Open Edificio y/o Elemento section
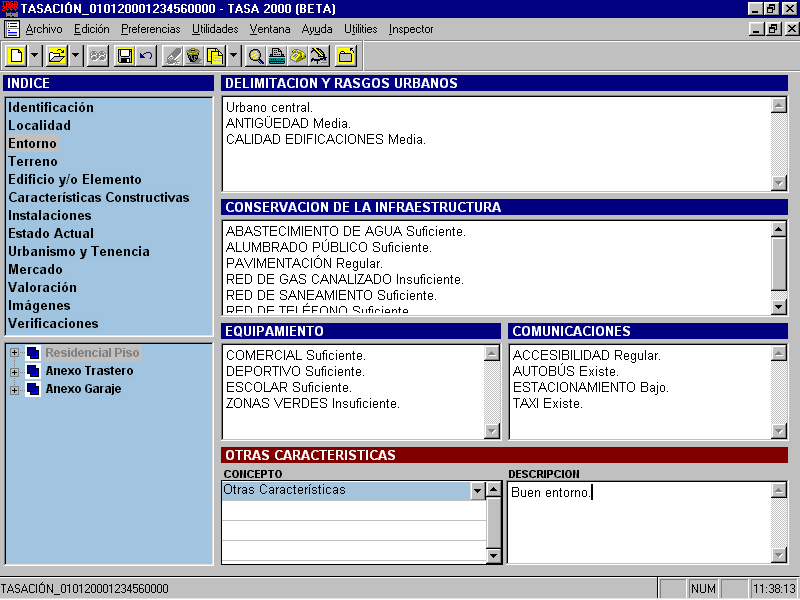 tap(74, 180)
